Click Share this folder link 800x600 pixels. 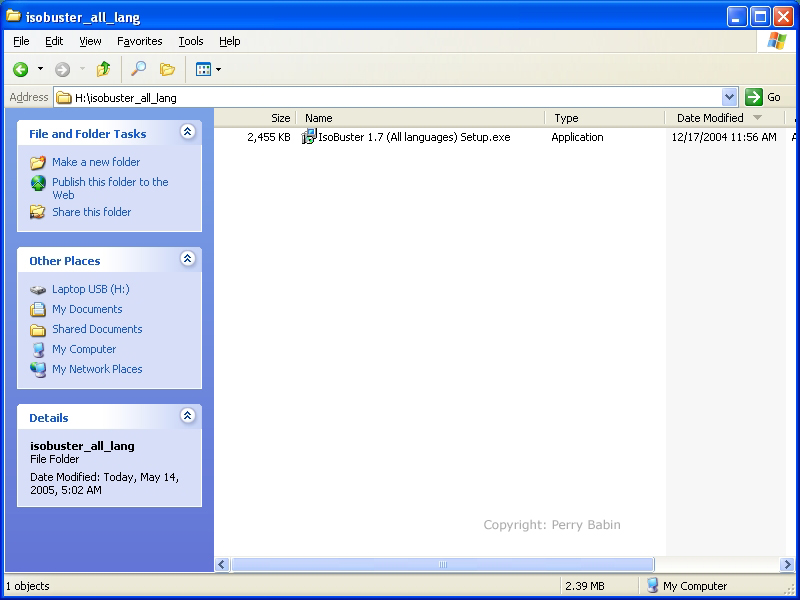pos(91,212)
